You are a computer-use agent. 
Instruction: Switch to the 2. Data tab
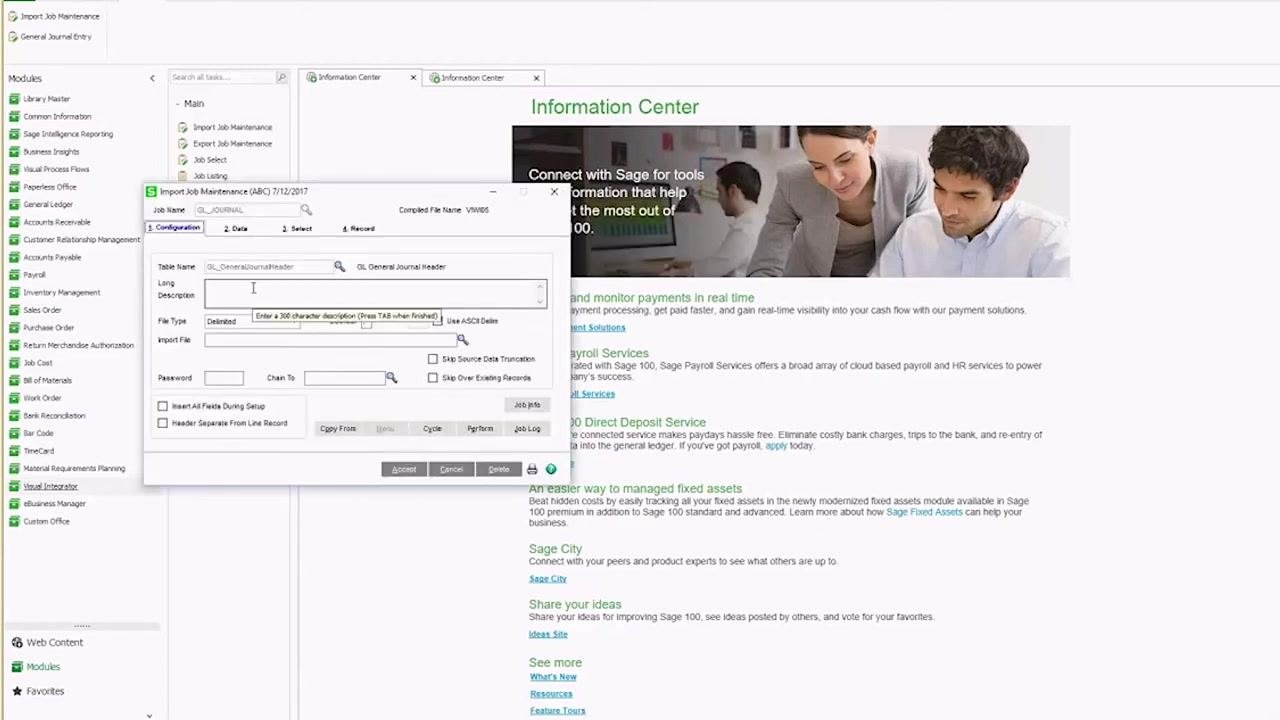click(236, 229)
